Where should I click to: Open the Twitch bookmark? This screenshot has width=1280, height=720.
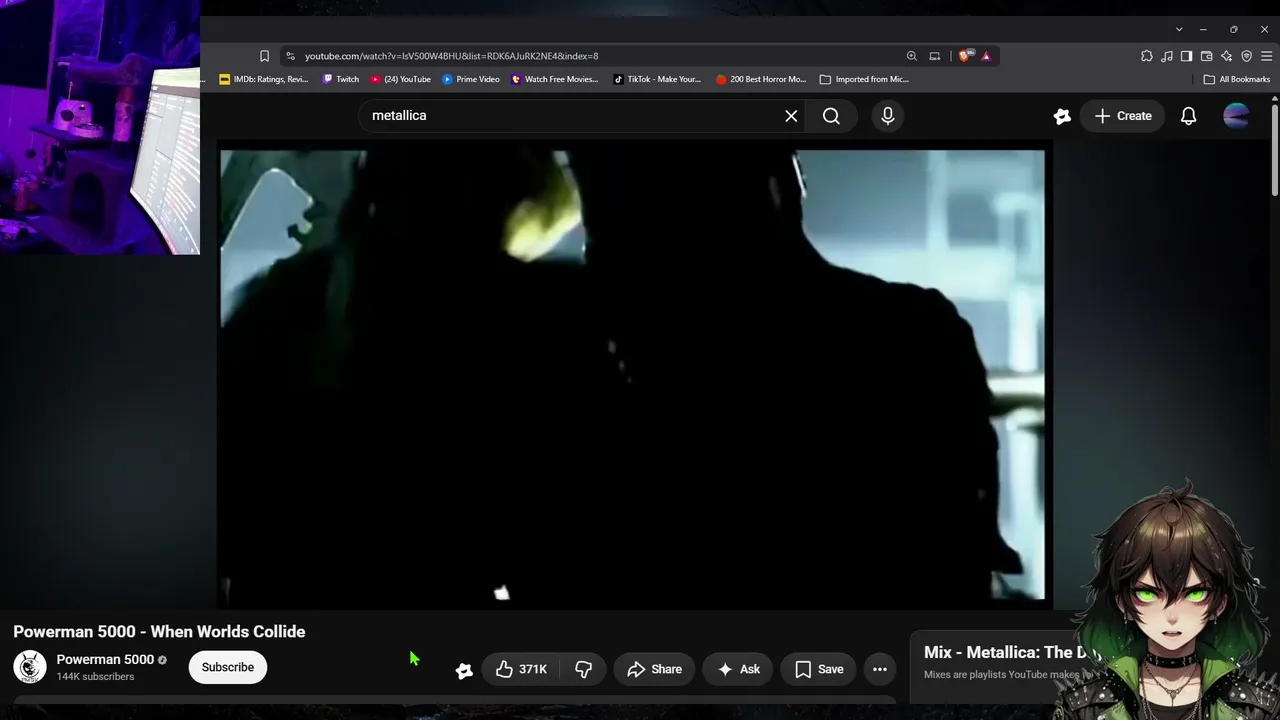click(341, 79)
